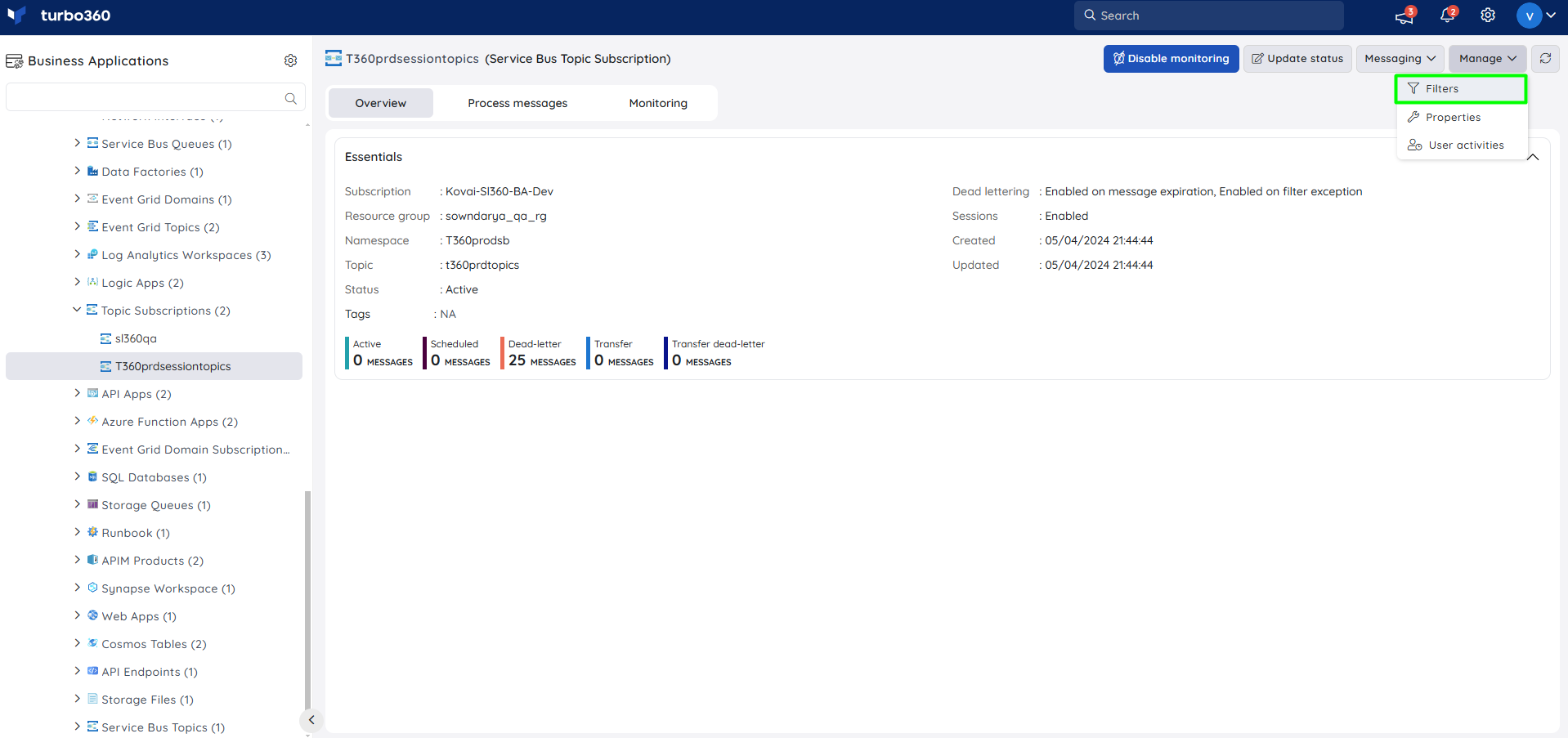Click the Runbook gear icon

pyautogui.click(x=92, y=532)
